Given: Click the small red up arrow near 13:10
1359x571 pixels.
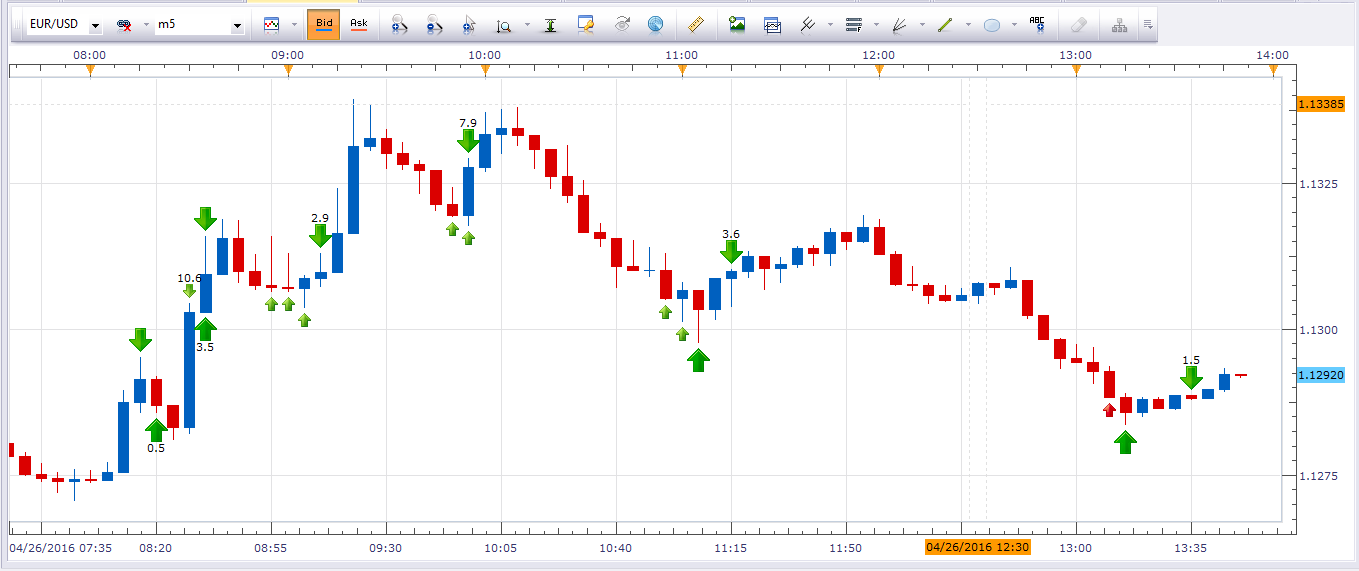Looking at the screenshot, I should pyautogui.click(x=1109, y=409).
